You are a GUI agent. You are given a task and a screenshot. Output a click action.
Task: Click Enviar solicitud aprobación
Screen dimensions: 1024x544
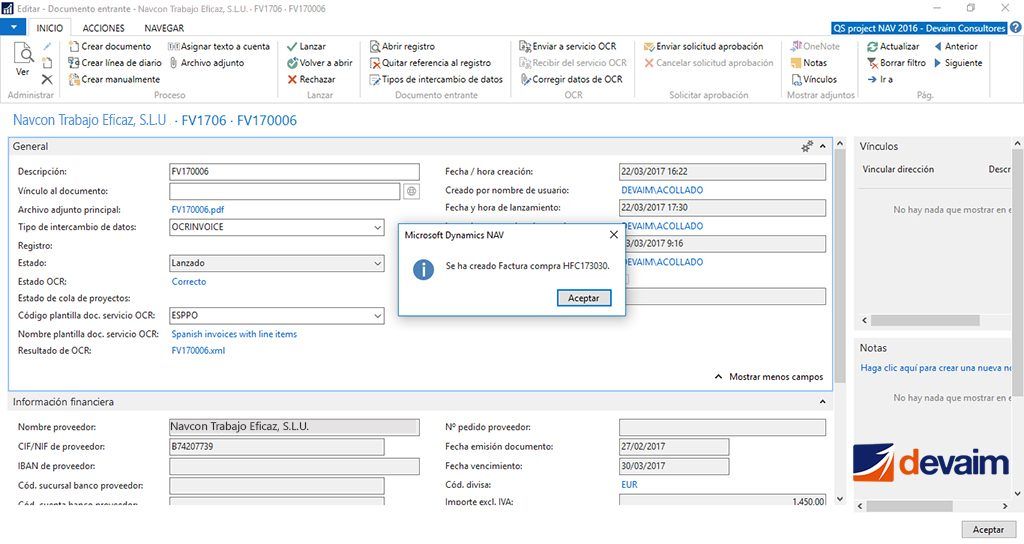pyautogui.click(x=703, y=46)
